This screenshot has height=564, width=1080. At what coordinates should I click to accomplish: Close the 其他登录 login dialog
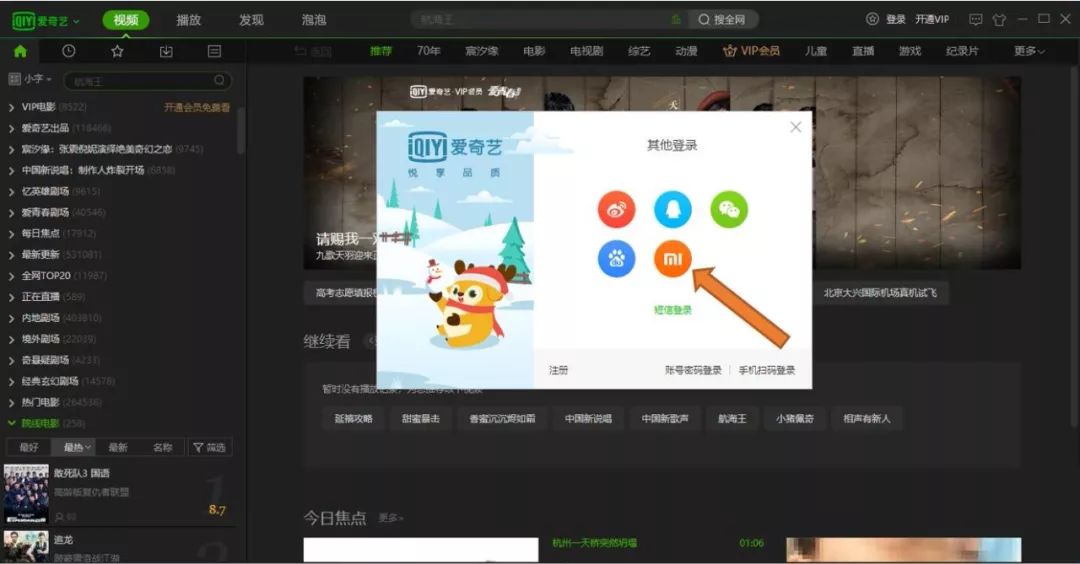[796, 127]
